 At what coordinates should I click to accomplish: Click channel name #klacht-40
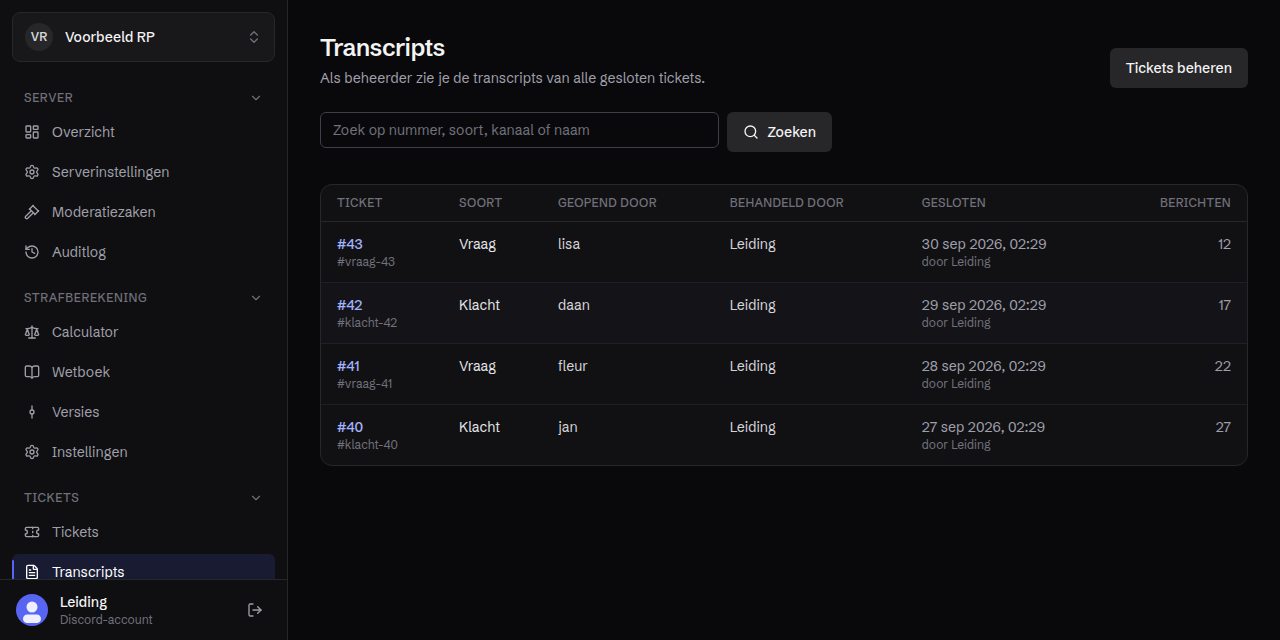click(x=367, y=445)
